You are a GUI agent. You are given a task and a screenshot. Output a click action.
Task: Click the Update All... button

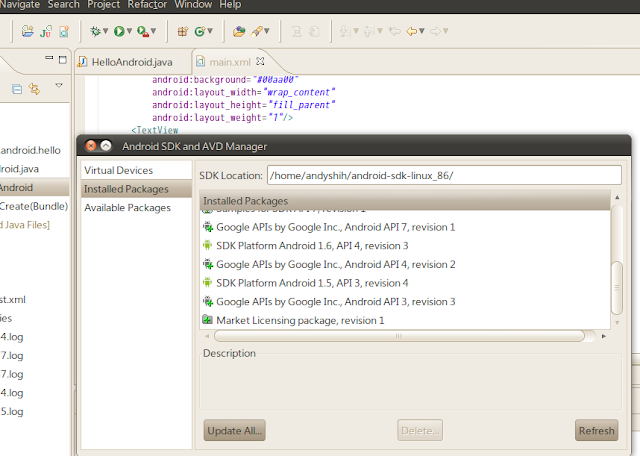[234, 430]
